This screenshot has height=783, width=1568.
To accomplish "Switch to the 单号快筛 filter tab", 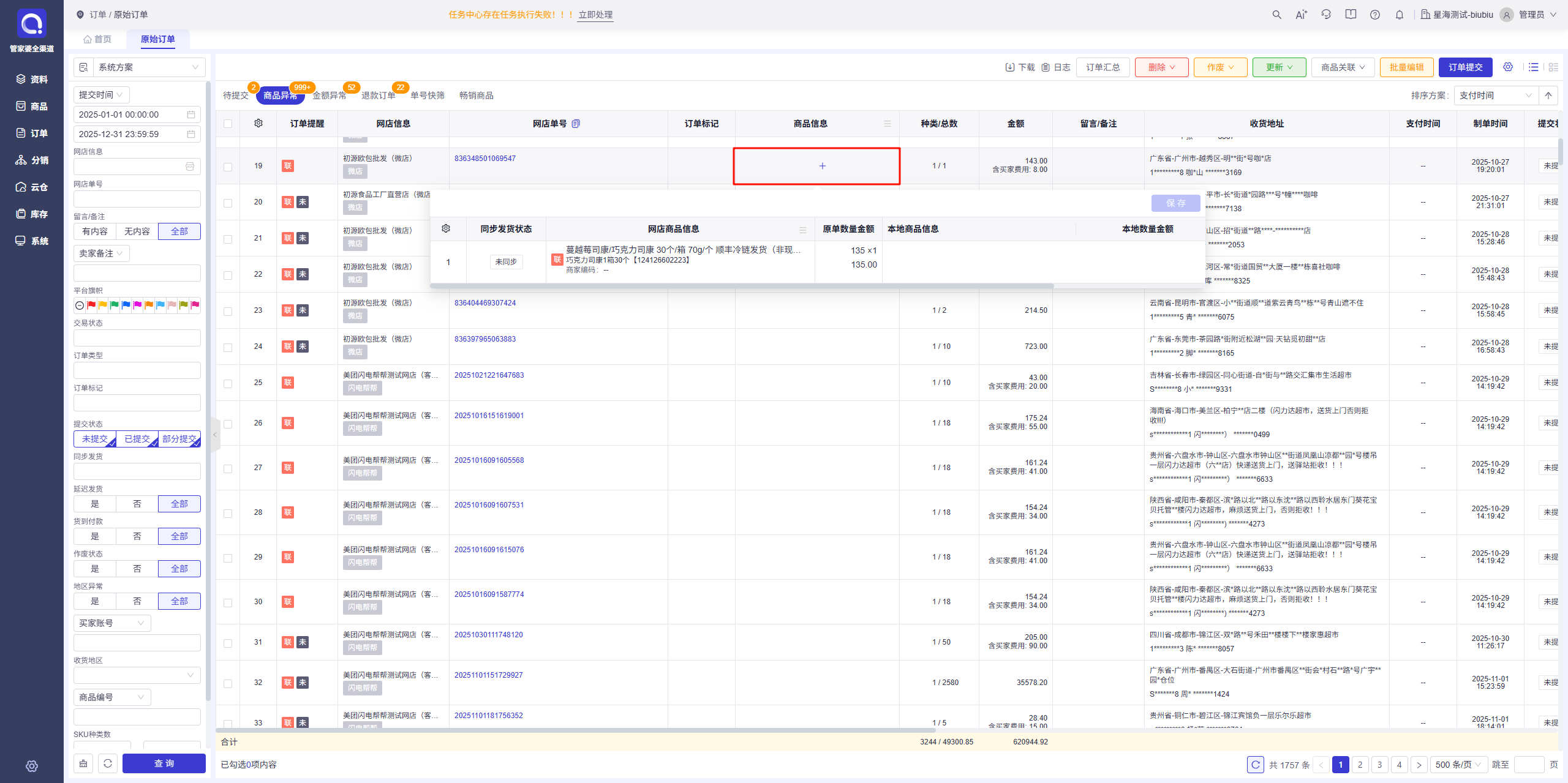I will 428,96.
